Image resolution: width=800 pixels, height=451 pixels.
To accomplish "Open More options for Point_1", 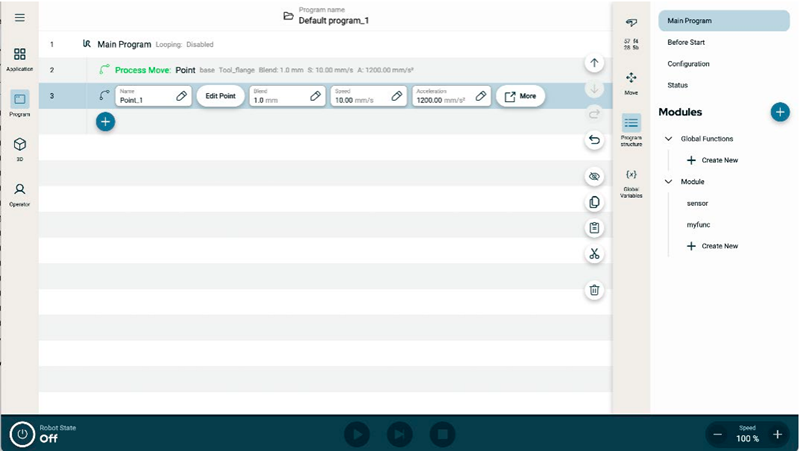I will point(520,96).
